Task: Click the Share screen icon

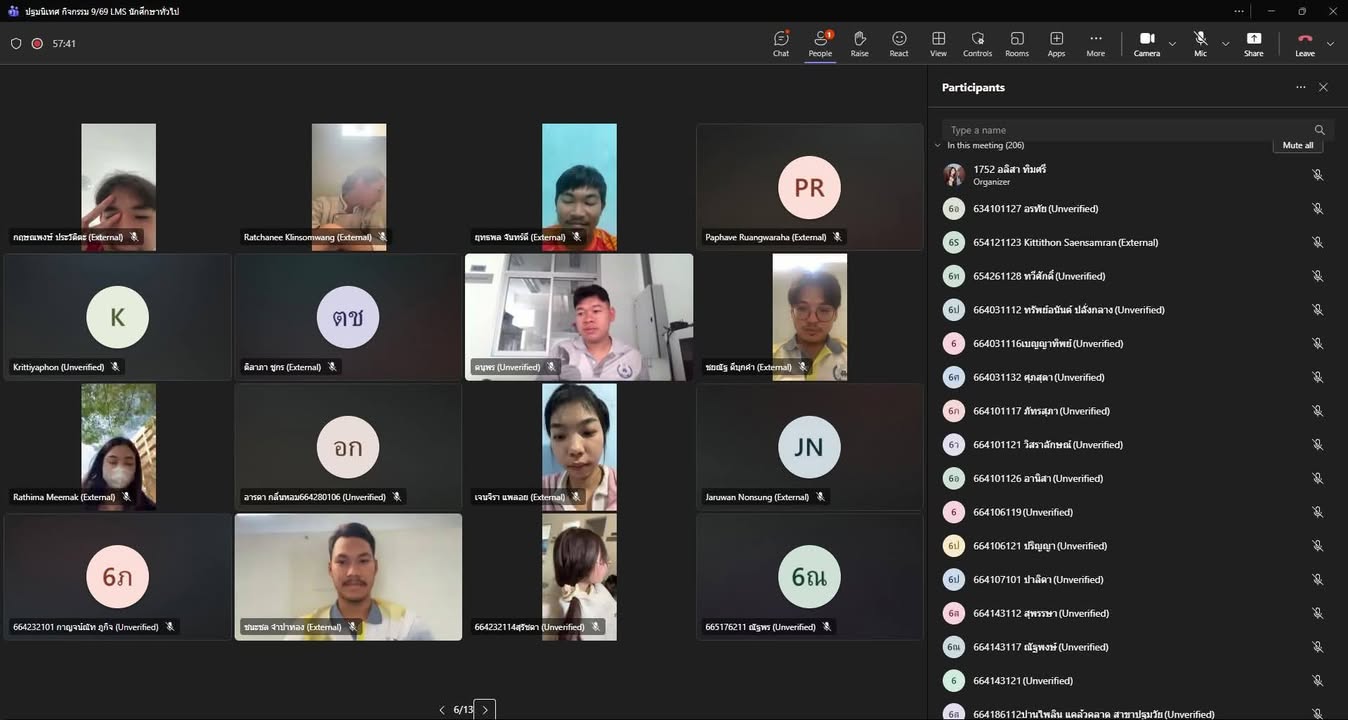Action: [x=1253, y=43]
